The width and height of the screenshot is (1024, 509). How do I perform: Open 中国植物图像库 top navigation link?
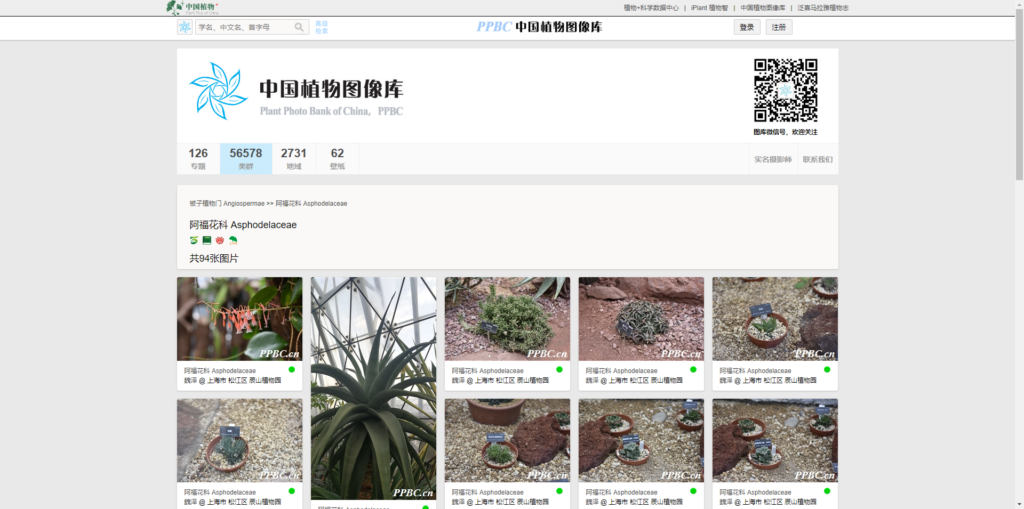point(763,8)
